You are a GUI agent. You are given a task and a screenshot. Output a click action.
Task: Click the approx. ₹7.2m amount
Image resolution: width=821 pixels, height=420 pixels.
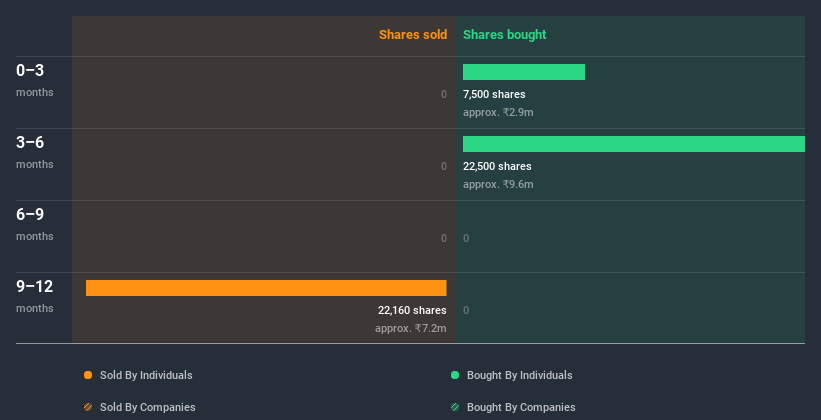coord(410,328)
